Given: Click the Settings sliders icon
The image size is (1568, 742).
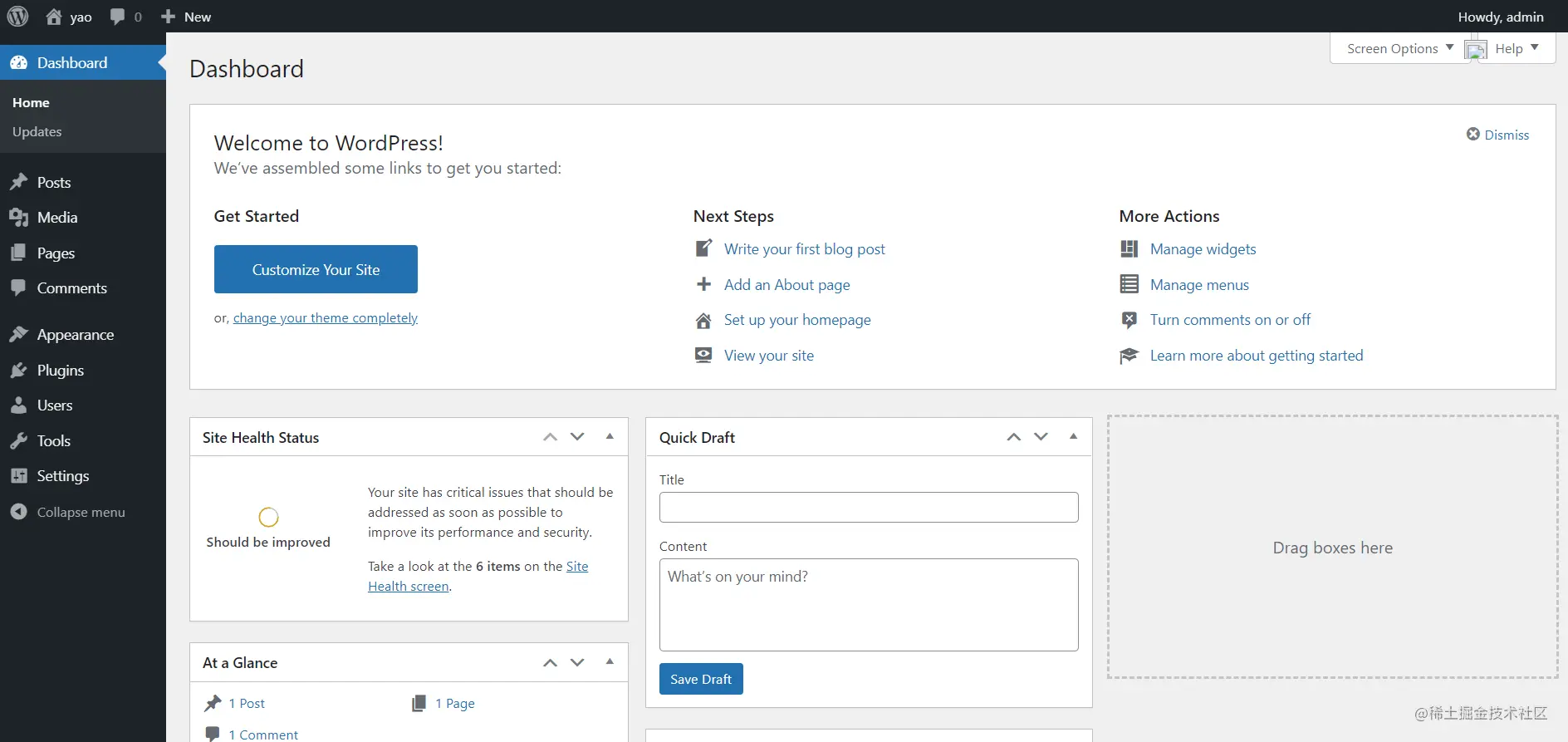Looking at the screenshot, I should click(x=18, y=476).
